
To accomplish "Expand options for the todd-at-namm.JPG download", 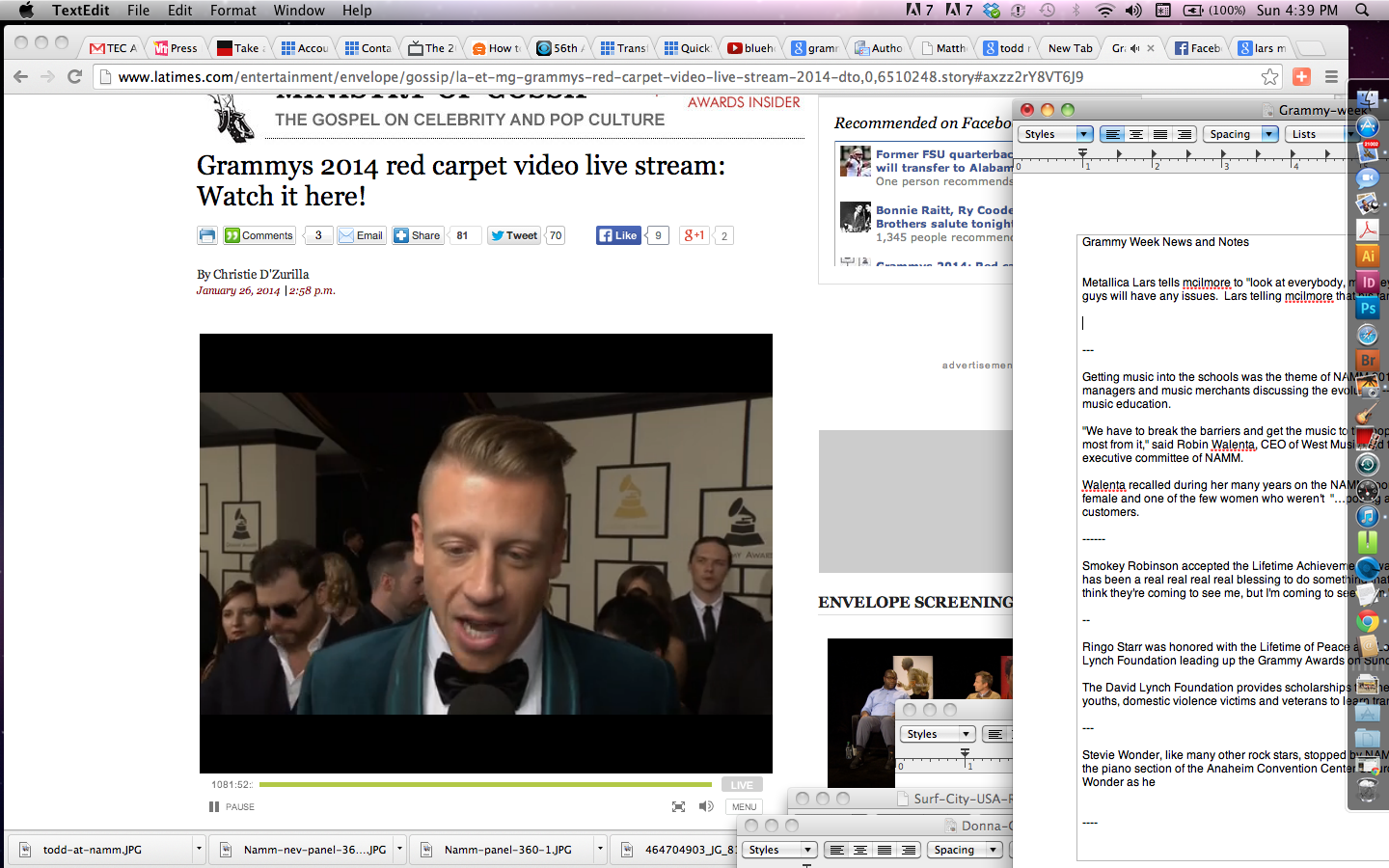I will 199,850.
